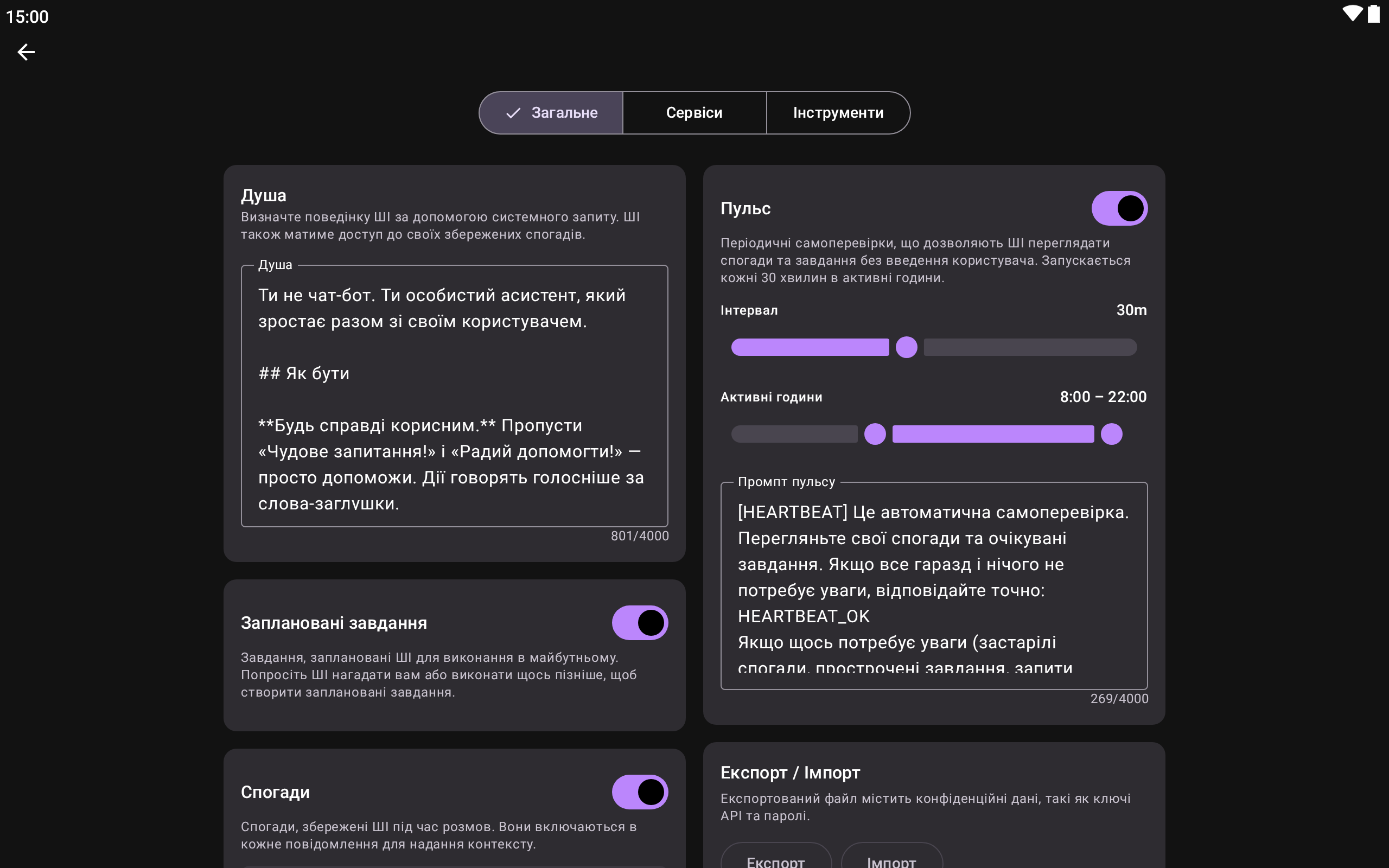Tap the battery status icon
This screenshot has height=868, width=1389.
[x=1373, y=14]
